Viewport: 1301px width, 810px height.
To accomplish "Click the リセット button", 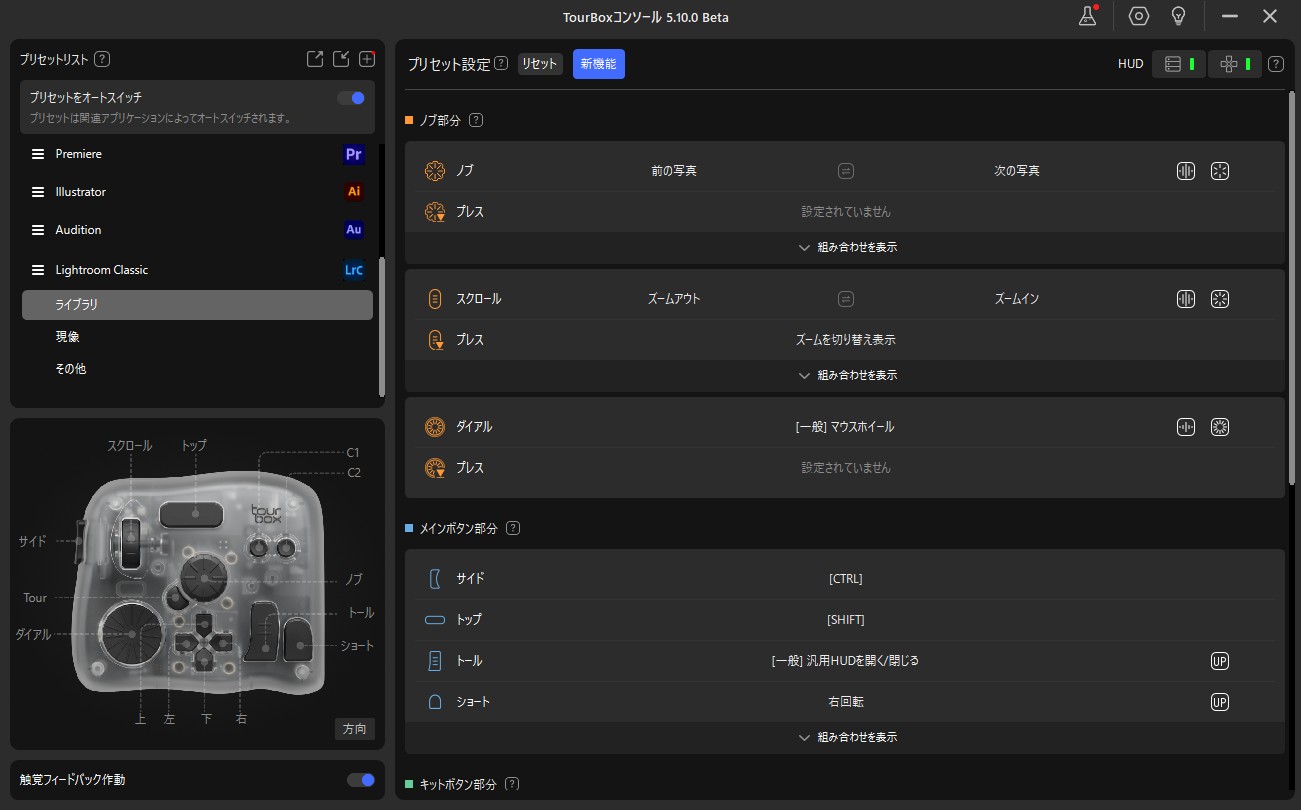I will coord(540,64).
